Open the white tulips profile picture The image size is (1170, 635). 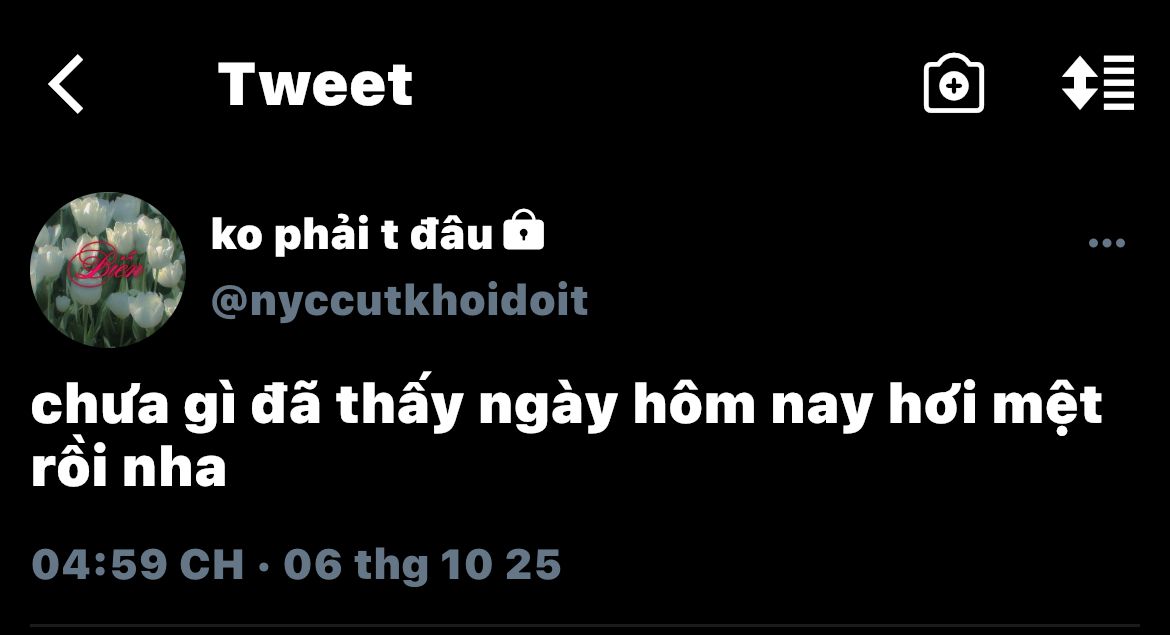tap(107, 270)
